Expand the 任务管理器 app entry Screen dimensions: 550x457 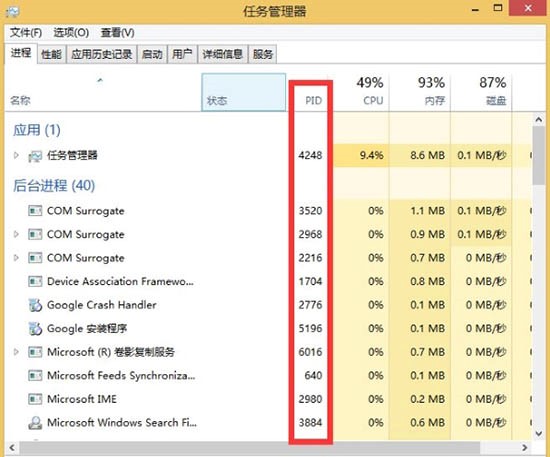tap(16, 155)
